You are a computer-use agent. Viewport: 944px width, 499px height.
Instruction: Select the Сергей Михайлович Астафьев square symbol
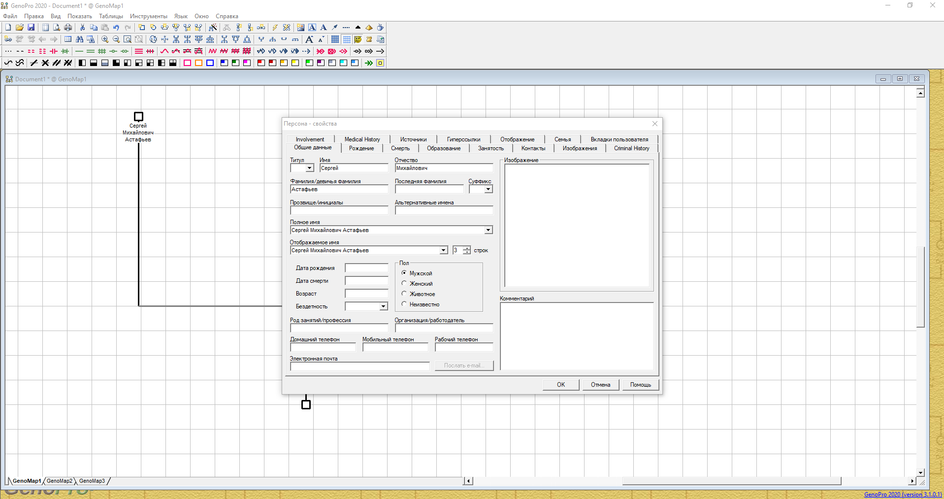click(x=138, y=116)
